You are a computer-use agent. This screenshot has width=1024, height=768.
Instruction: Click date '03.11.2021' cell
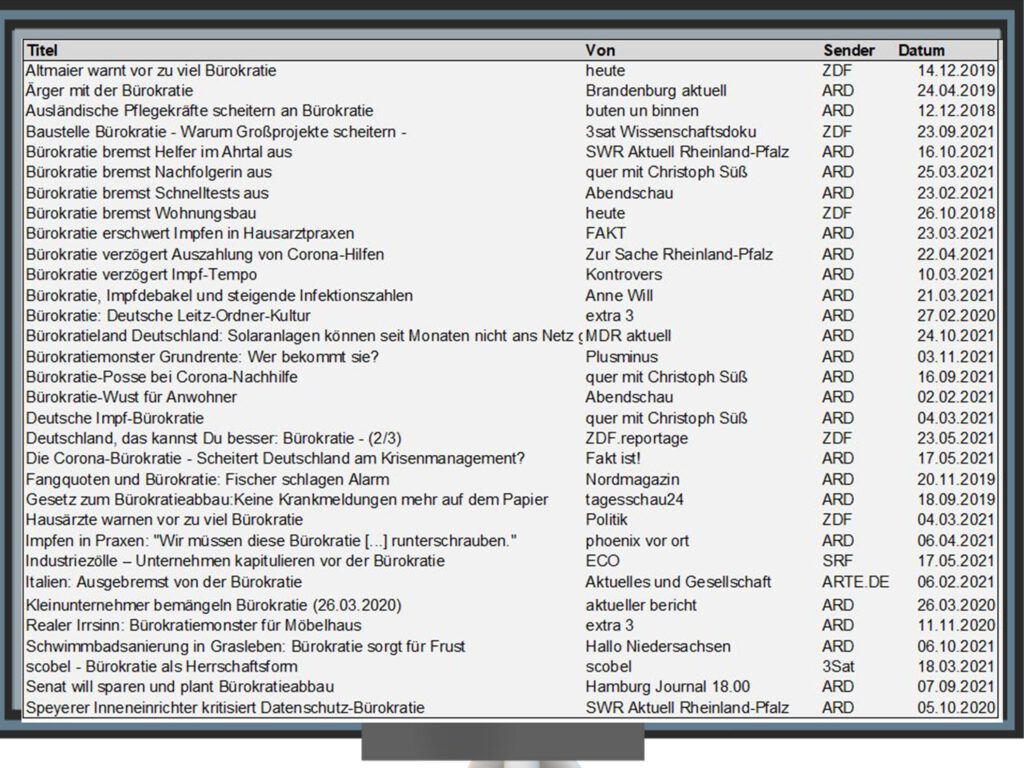pos(956,357)
